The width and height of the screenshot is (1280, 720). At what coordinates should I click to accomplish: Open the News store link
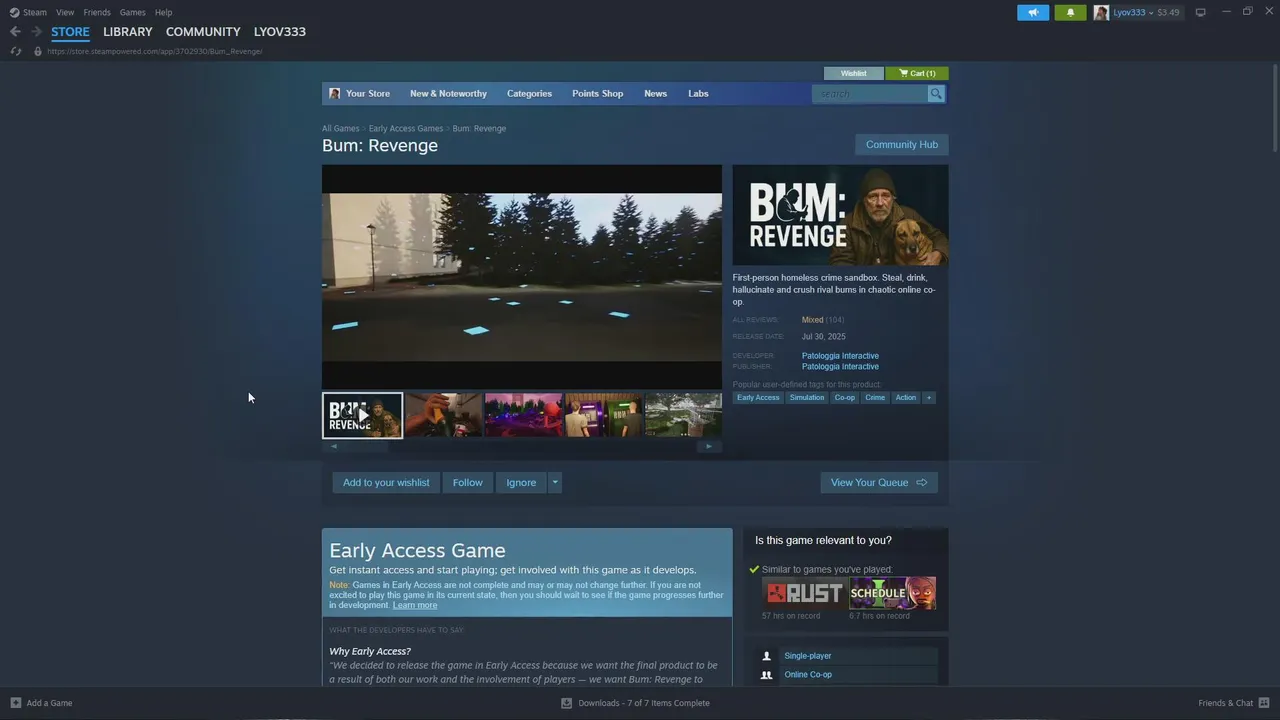tap(655, 93)
